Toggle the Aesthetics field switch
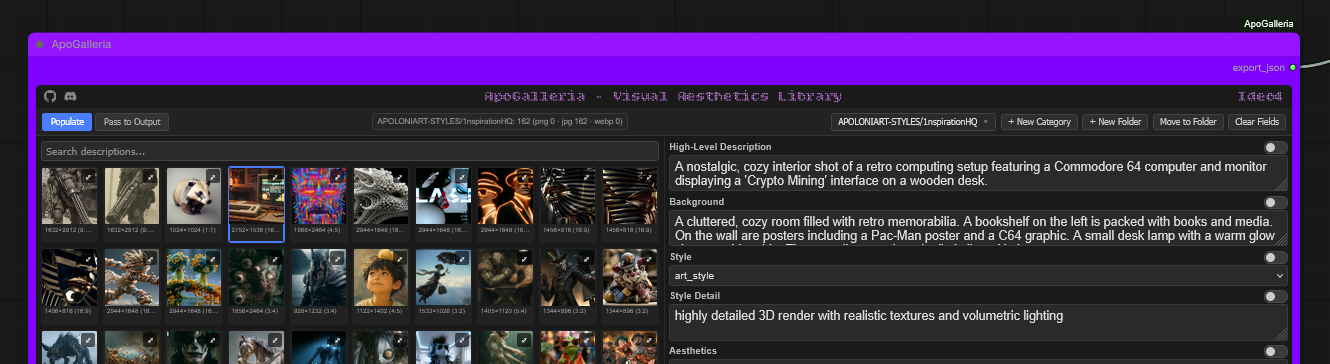The height and width of the screenshot is (364, 1330). (1275, 351)
